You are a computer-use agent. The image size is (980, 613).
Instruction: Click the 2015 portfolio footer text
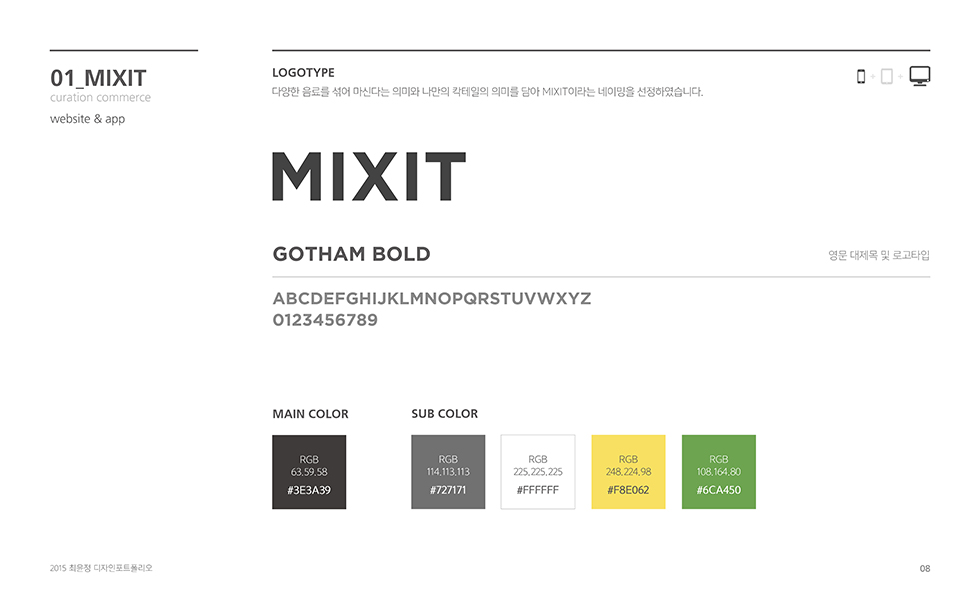coord(101,568)
